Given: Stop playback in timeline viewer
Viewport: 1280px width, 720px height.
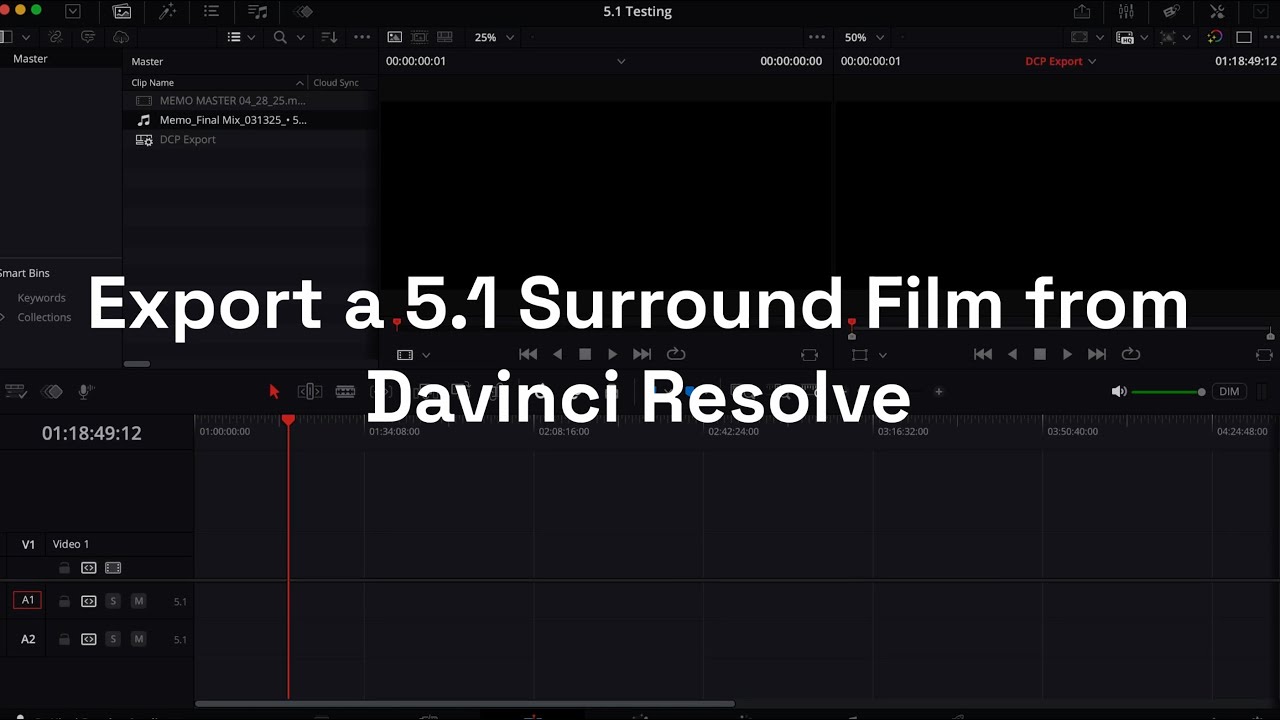Looking at the screenshot, I should tap(1040, 354).
